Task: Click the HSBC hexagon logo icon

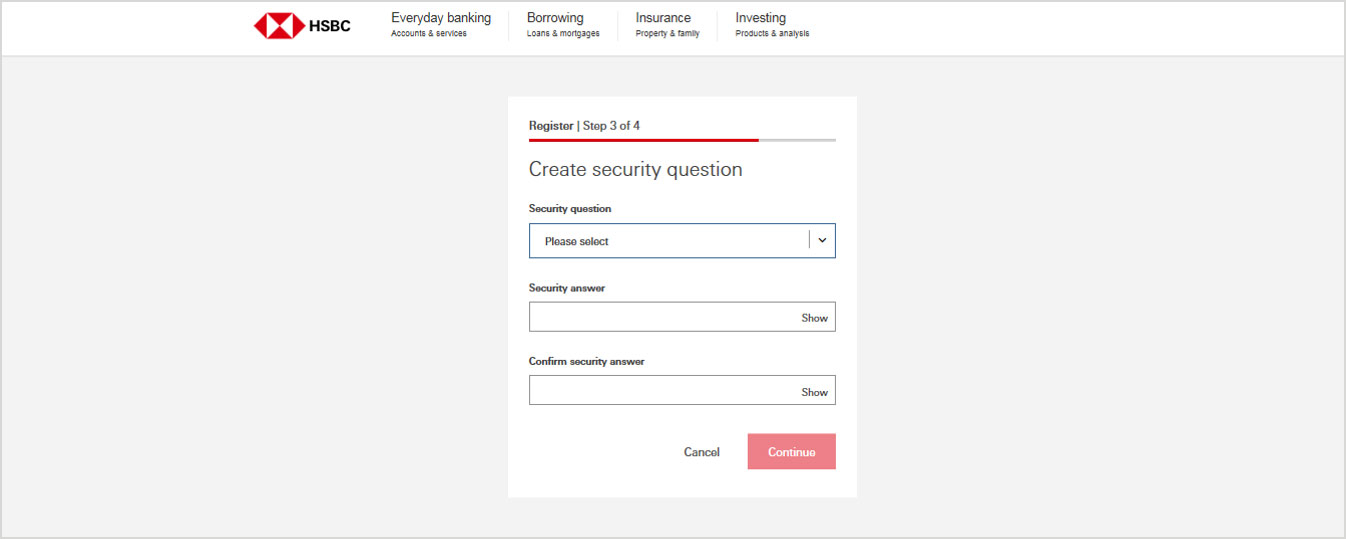Action: (279, 26)
